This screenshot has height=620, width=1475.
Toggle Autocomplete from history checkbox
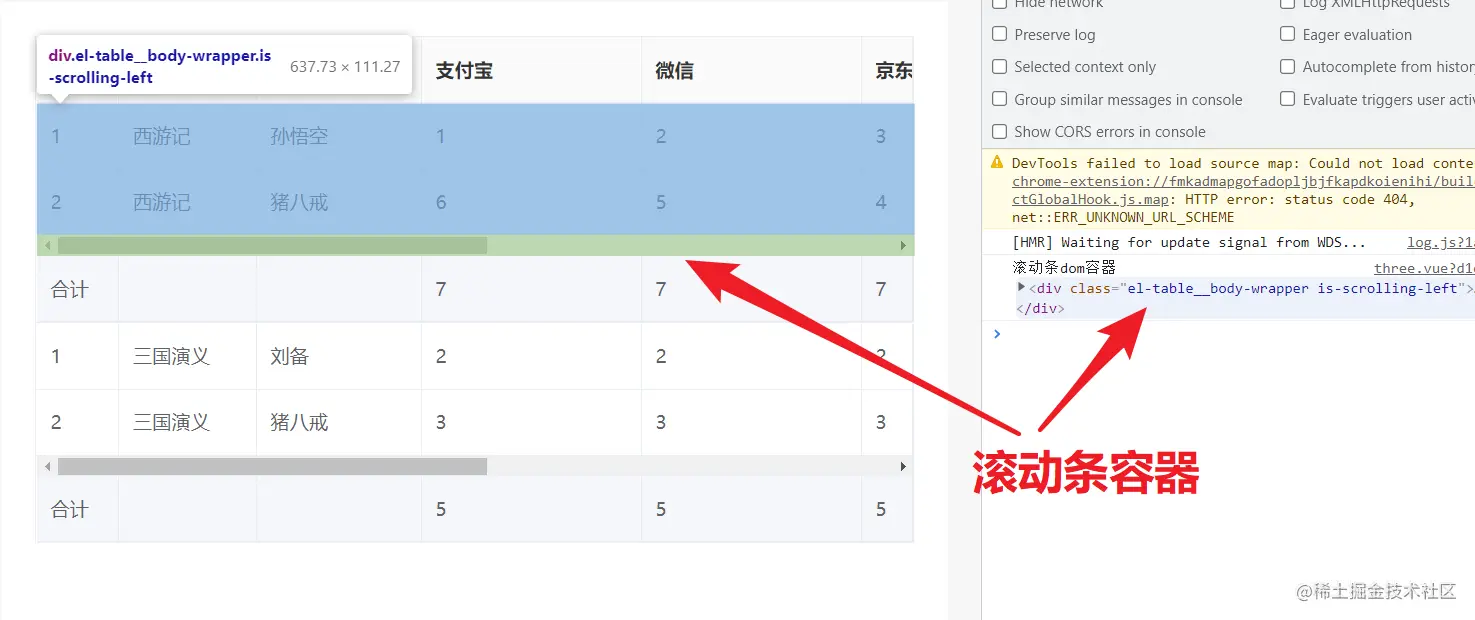(1288, 67)
